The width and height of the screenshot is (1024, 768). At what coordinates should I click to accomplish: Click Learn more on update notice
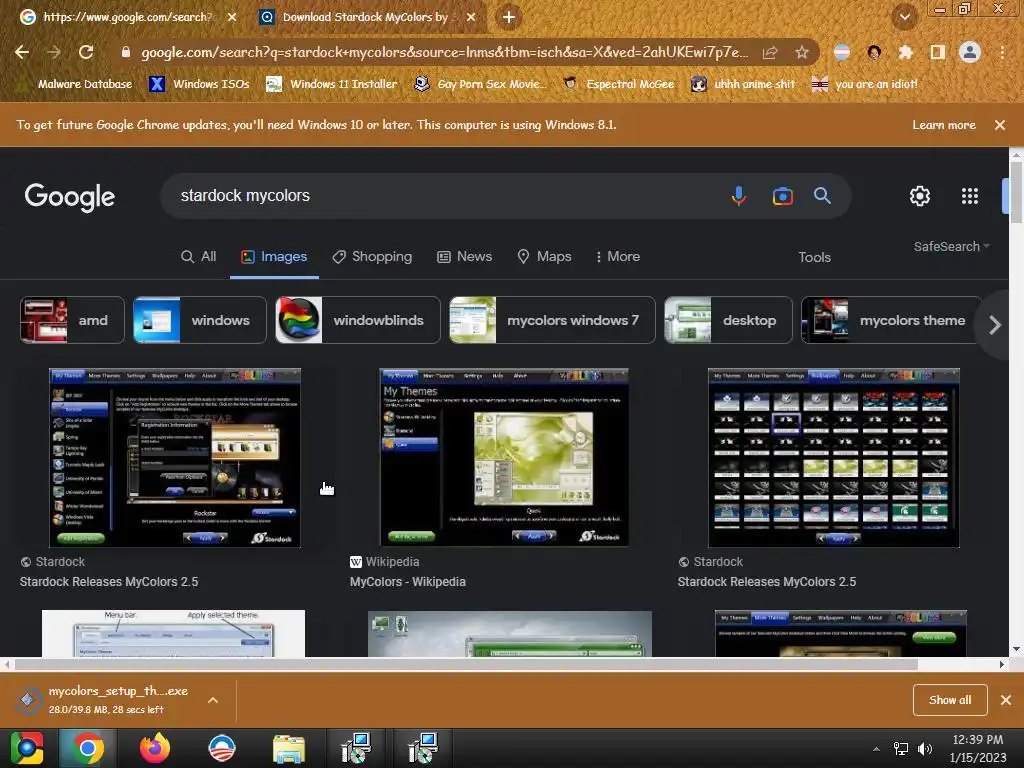click(x=944, y=125)
